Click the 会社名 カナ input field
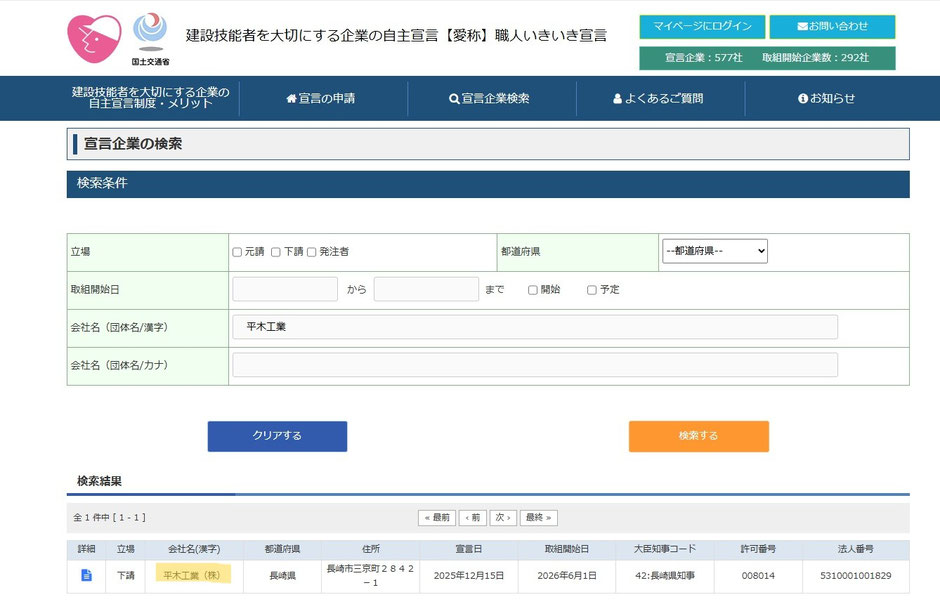This screenshot has height=616, width=940. pos(535,365)
